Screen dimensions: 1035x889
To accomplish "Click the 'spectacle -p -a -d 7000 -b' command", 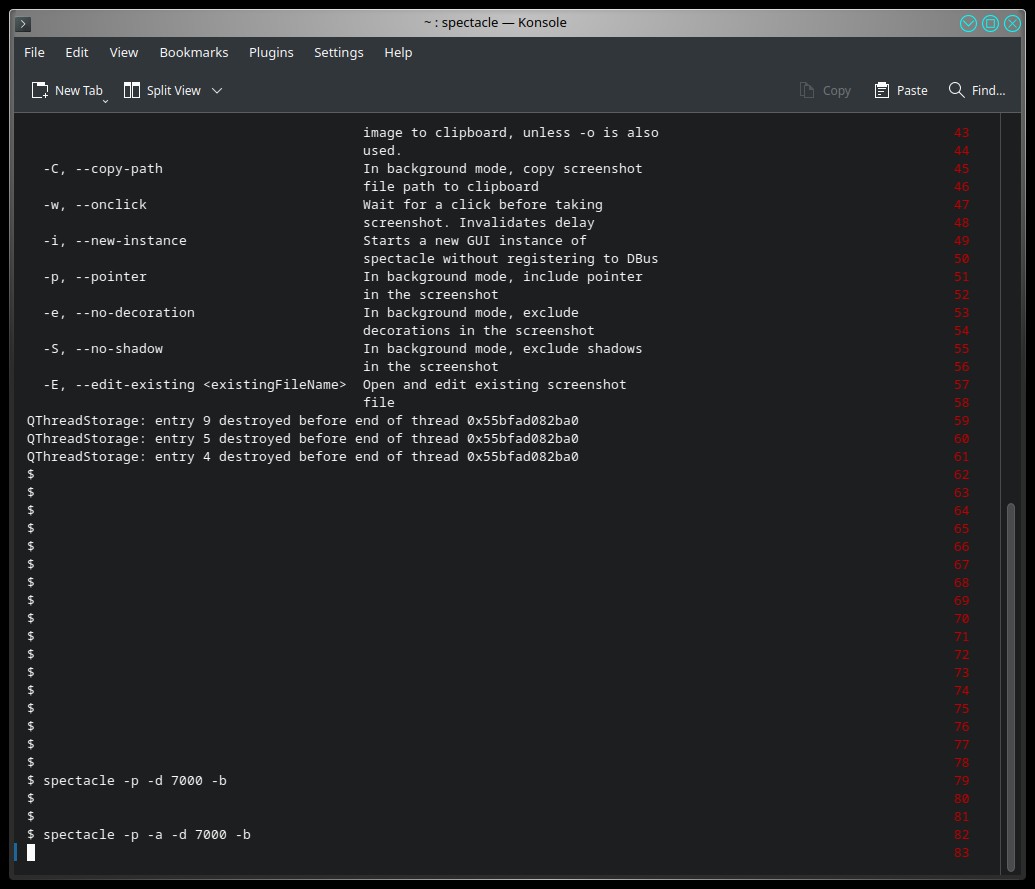I will [x=147, y=835].
